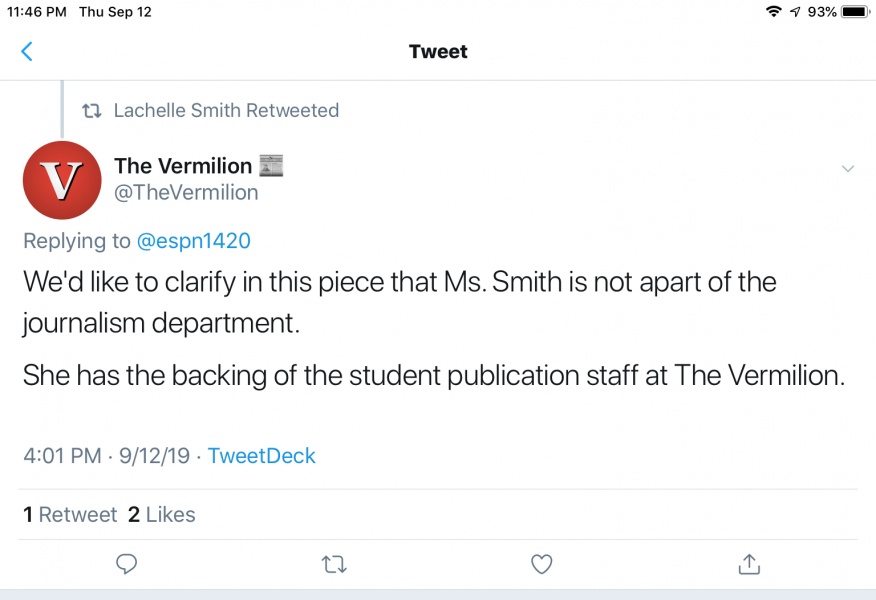Open The Vermilion display name
The image size is (876, 600).
[182, 166]
